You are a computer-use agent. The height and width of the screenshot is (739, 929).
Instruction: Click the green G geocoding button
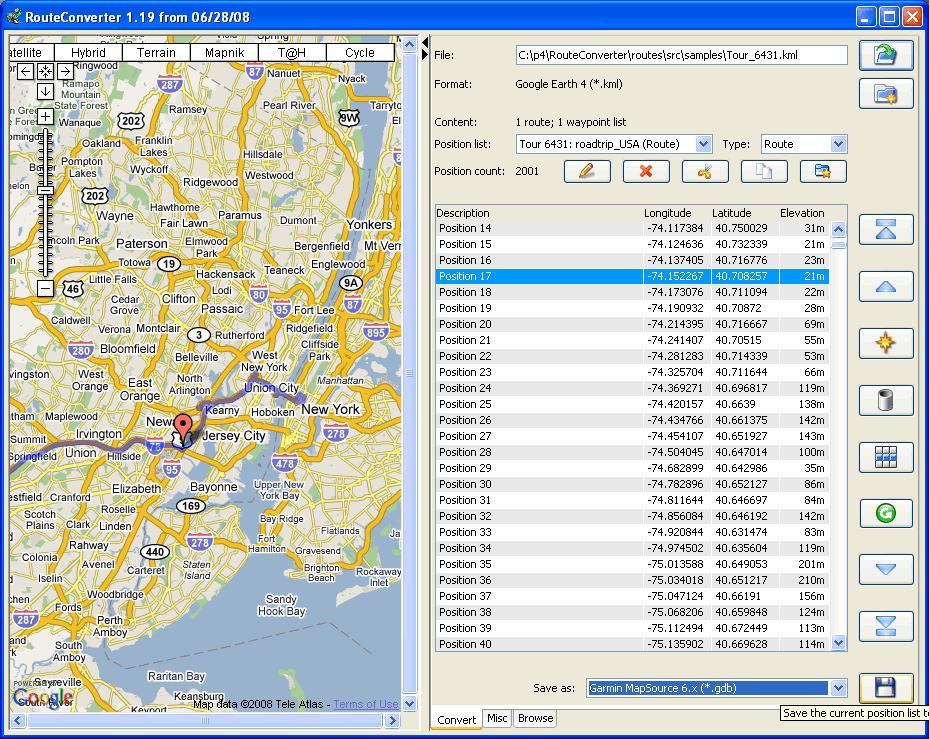point(886,514)
